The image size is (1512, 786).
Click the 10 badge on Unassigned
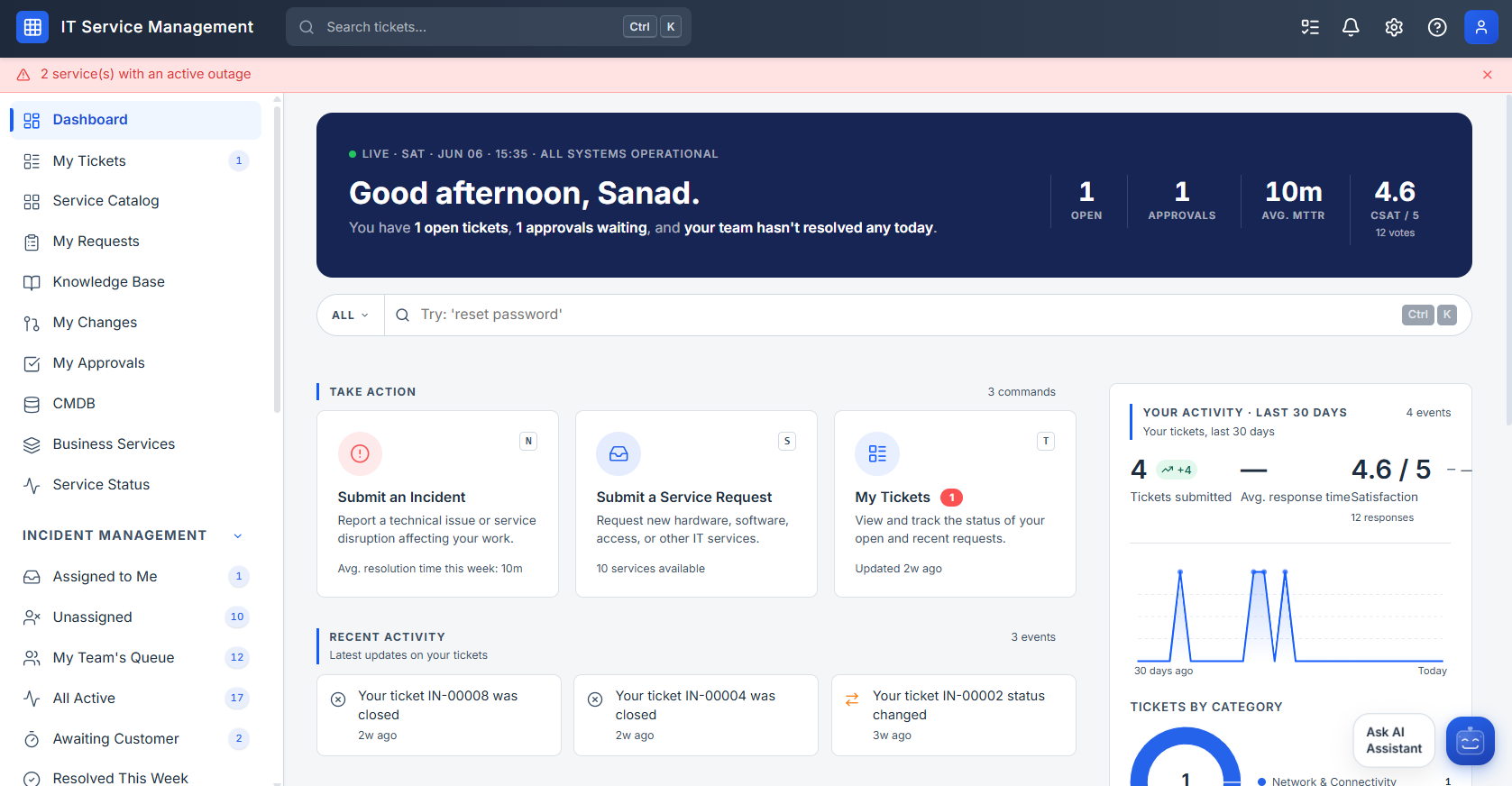(x=237, y=617)
